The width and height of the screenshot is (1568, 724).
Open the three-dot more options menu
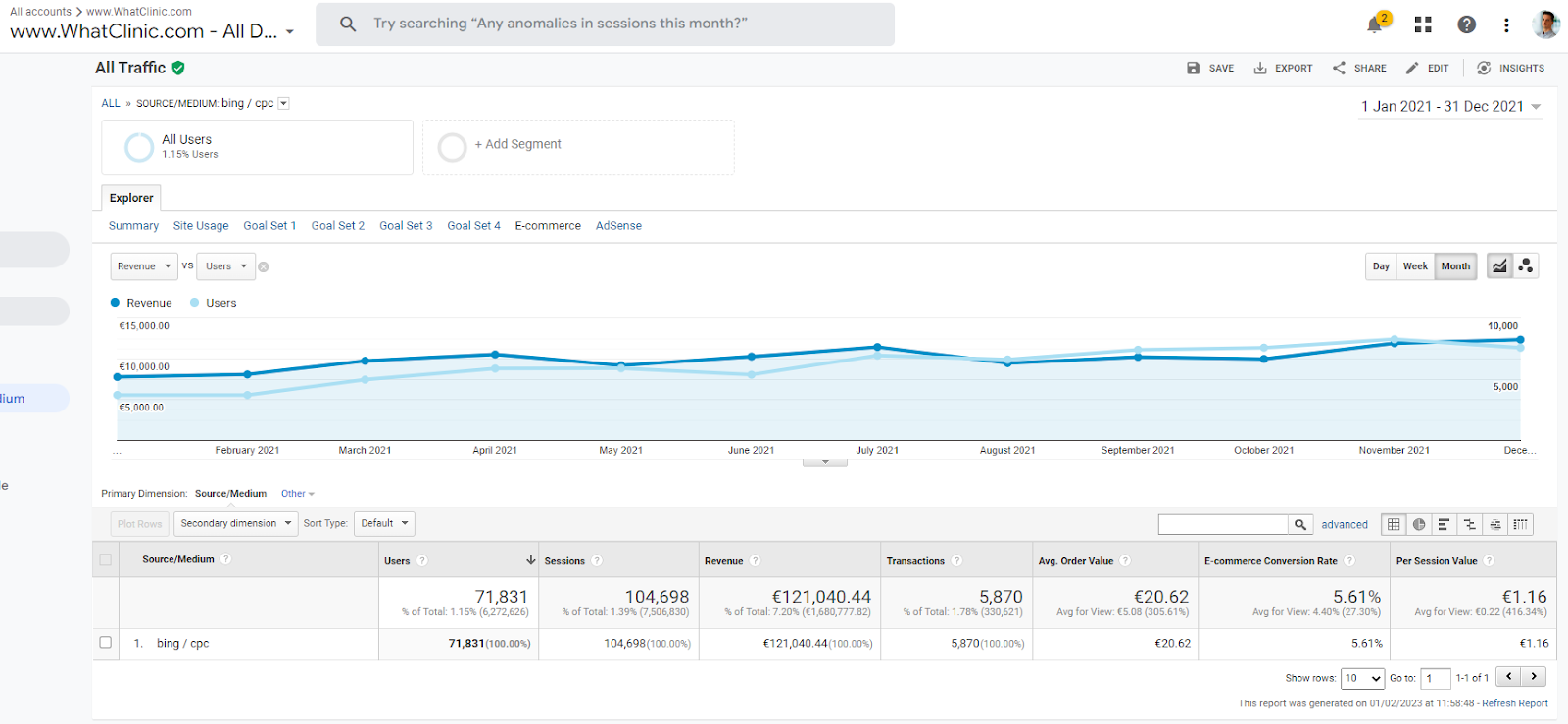1506,24
